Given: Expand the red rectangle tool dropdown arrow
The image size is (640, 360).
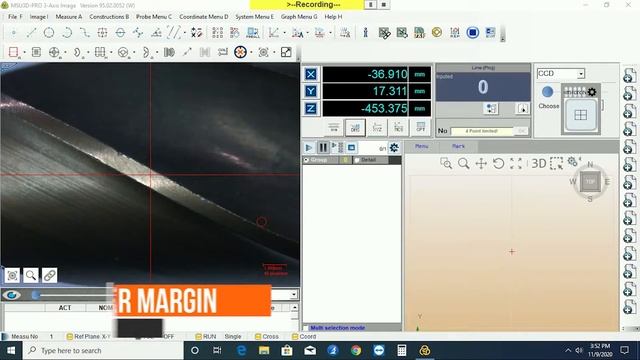Looking at the screenshot, I should (x=24, y=53).
